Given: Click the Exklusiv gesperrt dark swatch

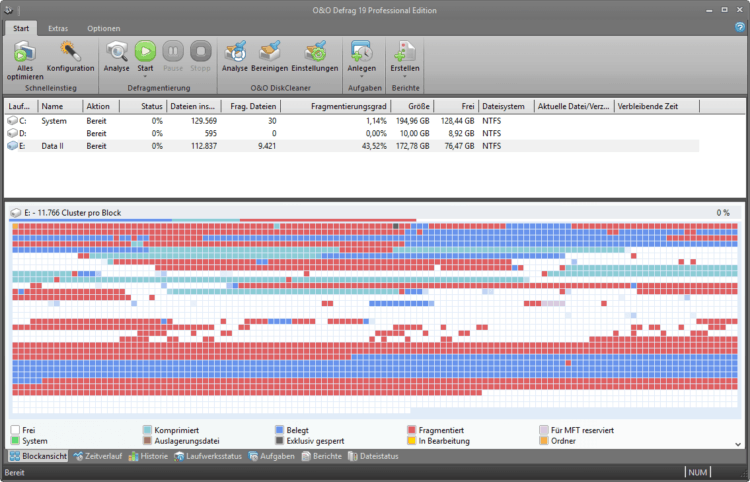Looking at the screenshot, I should pos(279,440).
